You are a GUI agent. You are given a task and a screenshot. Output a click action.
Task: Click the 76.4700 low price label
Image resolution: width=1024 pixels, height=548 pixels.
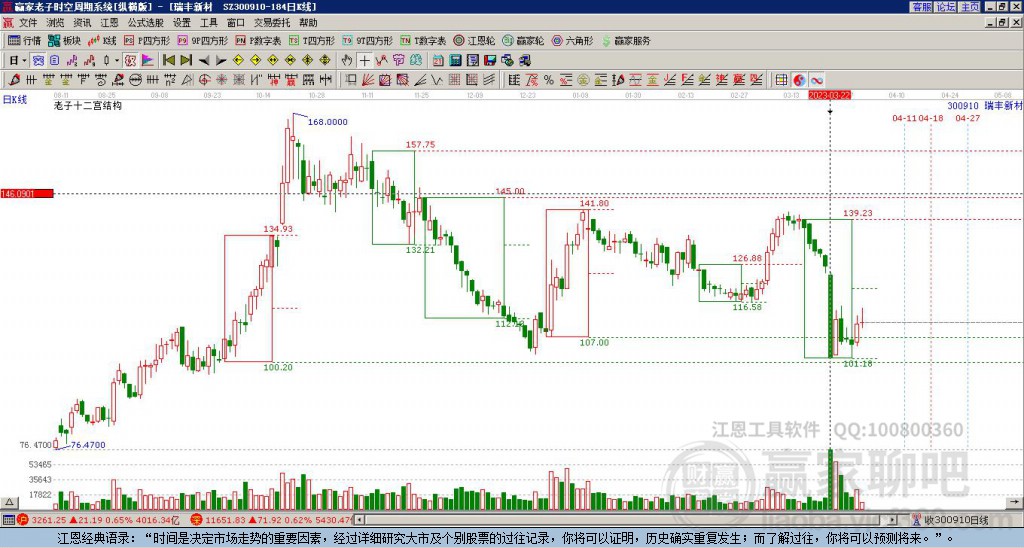(x=88, y=445)
